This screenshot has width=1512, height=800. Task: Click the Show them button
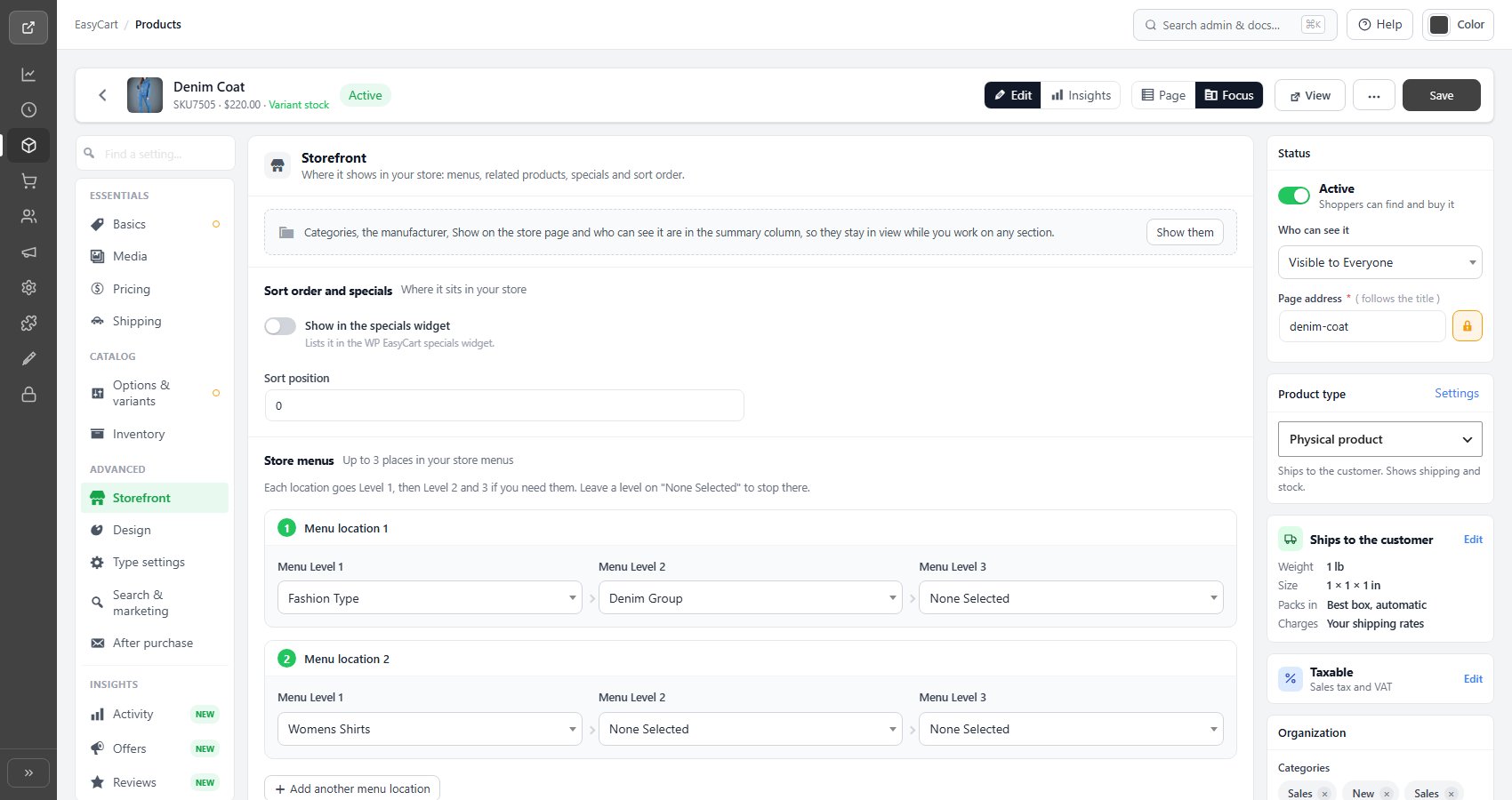coord(1185,232)
